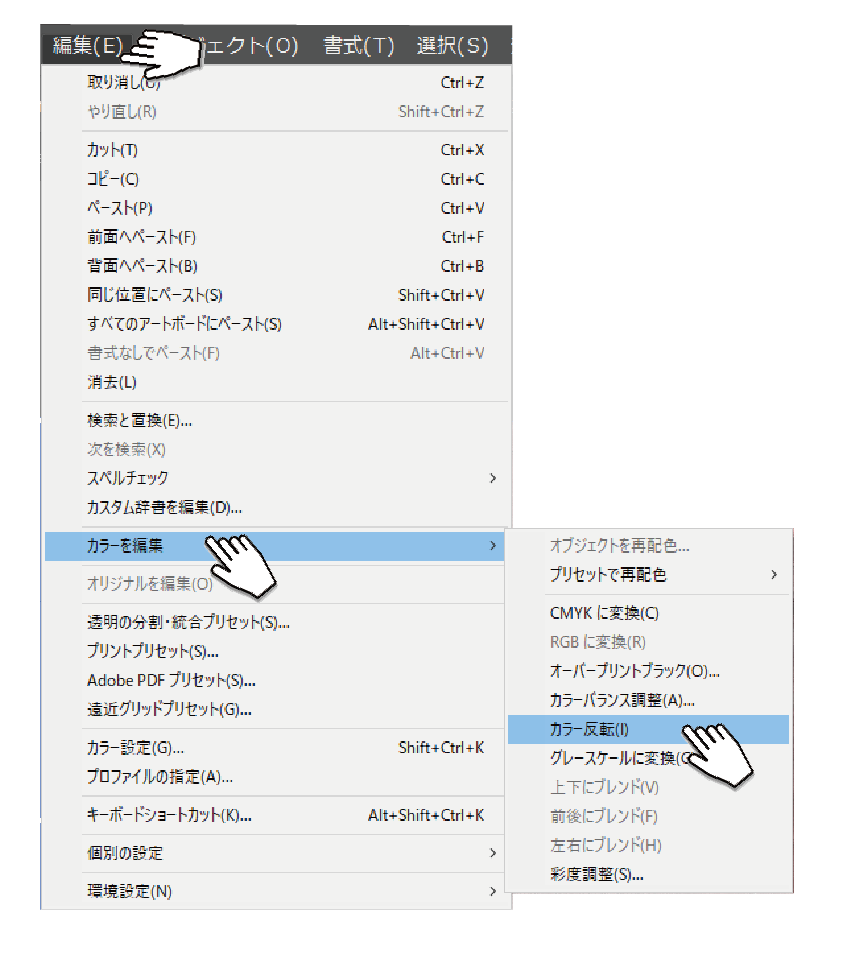Image resolution: width=867 pixels, height=954 pixels.
Task: Expand the スペルチェック submenu arrow
Action: click(x=491, y=478)
